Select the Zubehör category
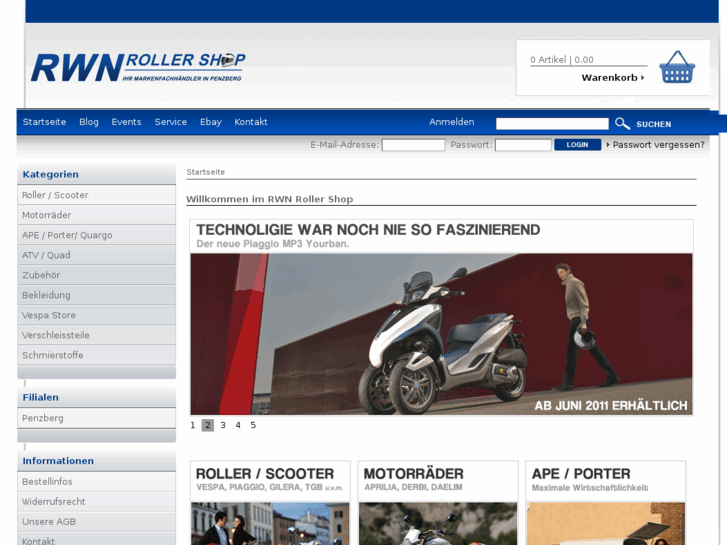This screenshot has width=727, height=545. point(96,275)
